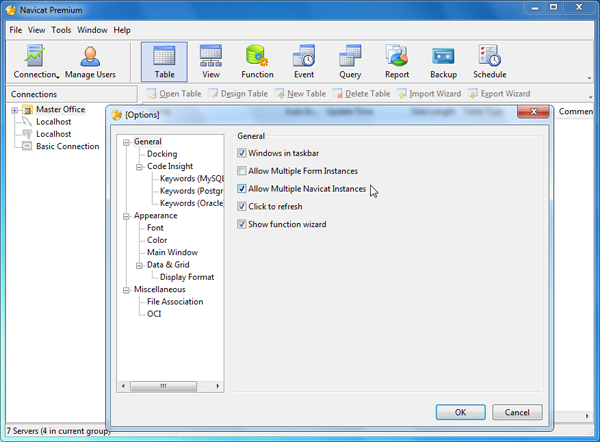Screen dimensions: 600x442
Task: Select Main Window options page
Action: click(x=172, y=252)
